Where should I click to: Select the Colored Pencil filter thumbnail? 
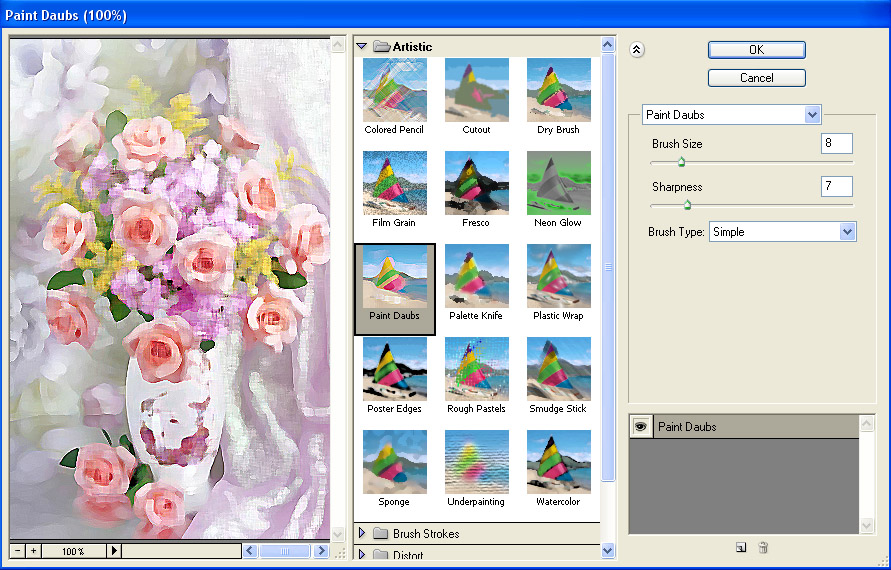tap(394, 90)
